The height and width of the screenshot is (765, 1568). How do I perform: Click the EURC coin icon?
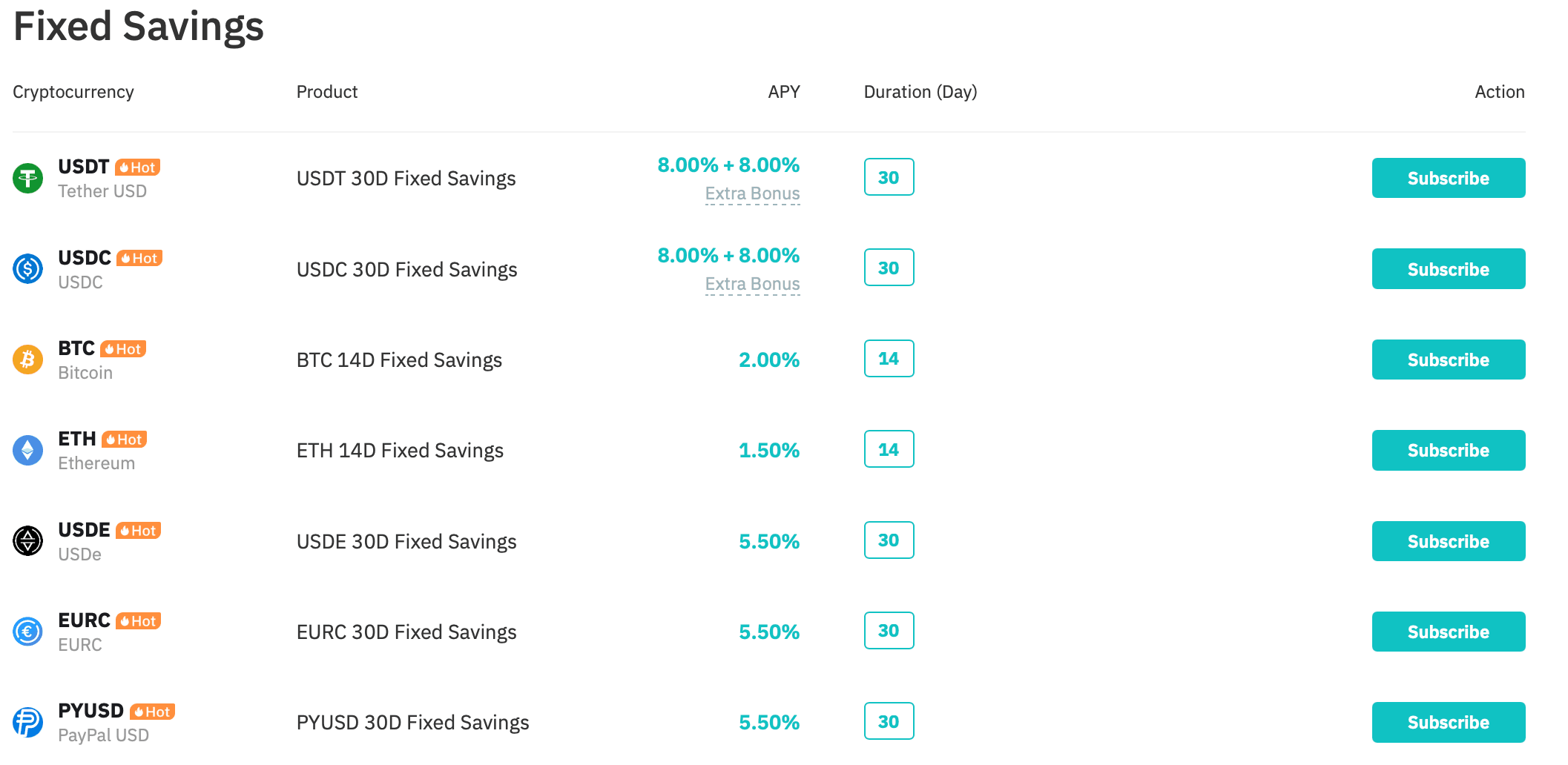pos(28,632)
